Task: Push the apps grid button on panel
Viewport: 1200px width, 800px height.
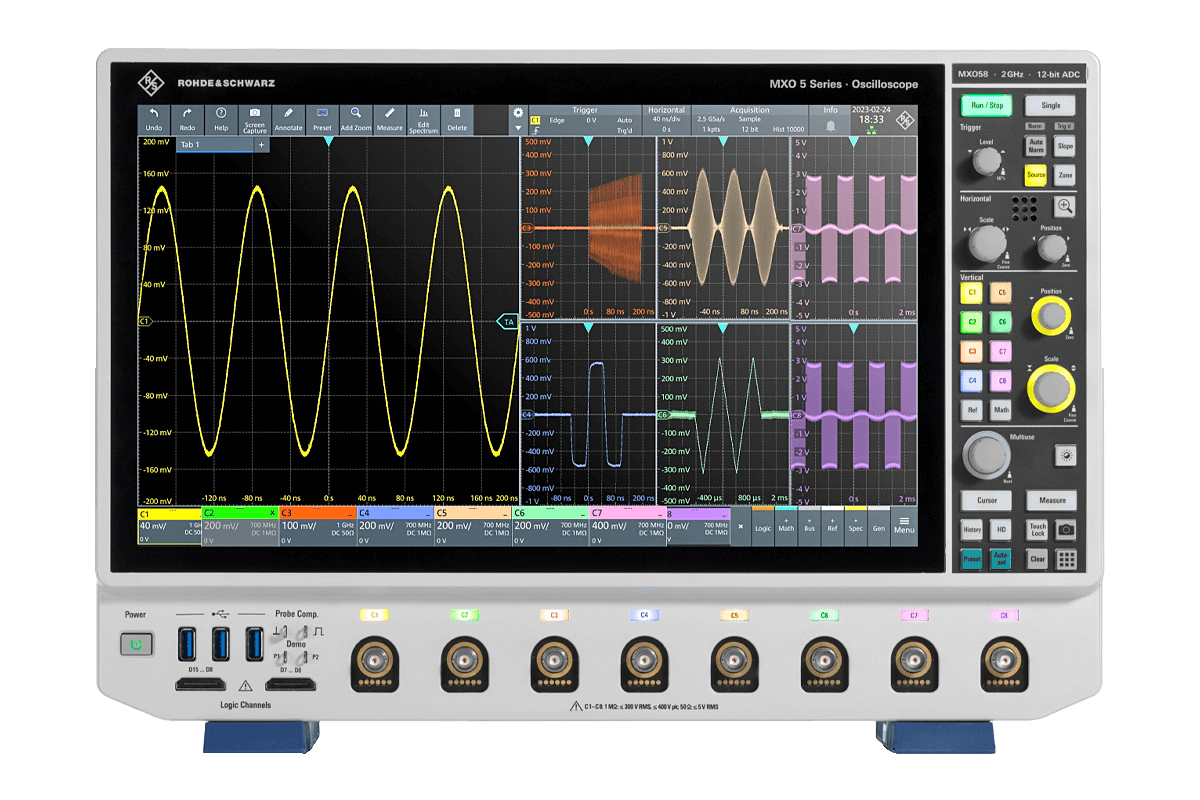Action: click(1066, 560)
